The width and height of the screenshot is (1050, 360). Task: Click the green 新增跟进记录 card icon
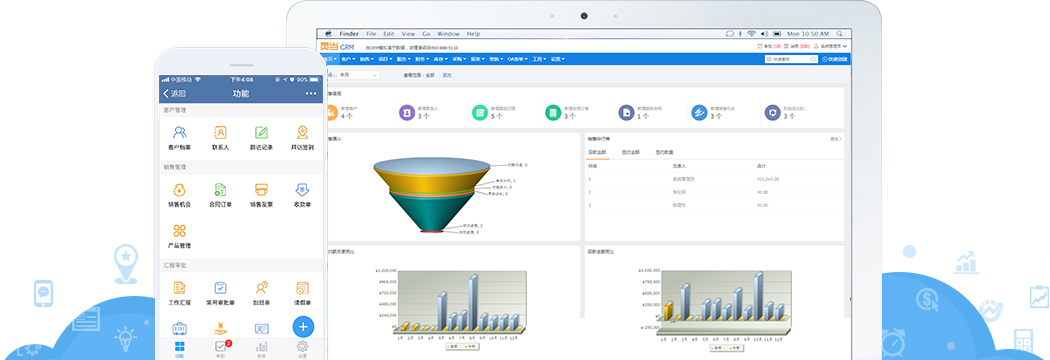(x=479, y=112)
